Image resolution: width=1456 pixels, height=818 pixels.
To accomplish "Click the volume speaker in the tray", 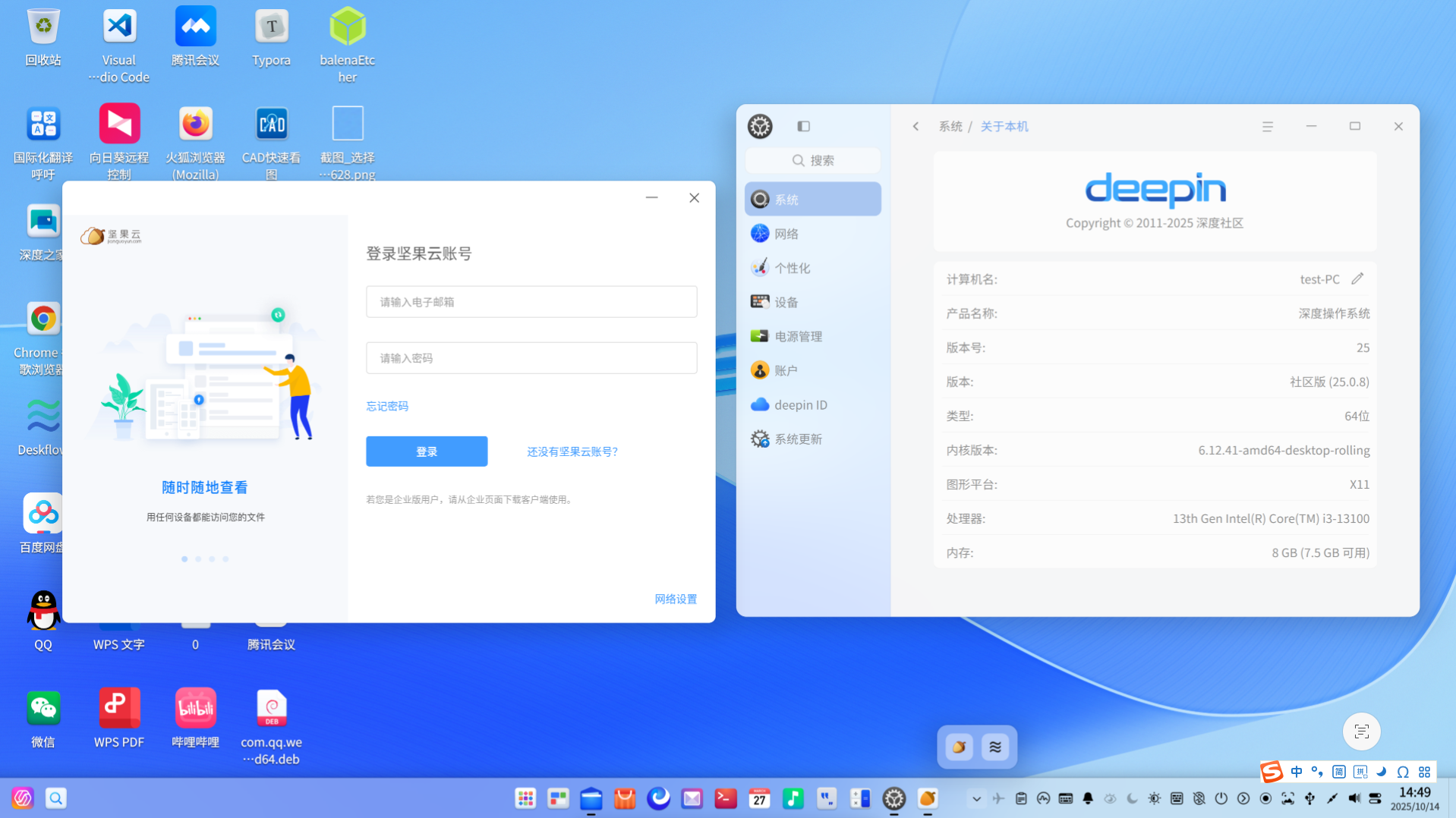I will pyautogui.click(x=1354, y=798).
